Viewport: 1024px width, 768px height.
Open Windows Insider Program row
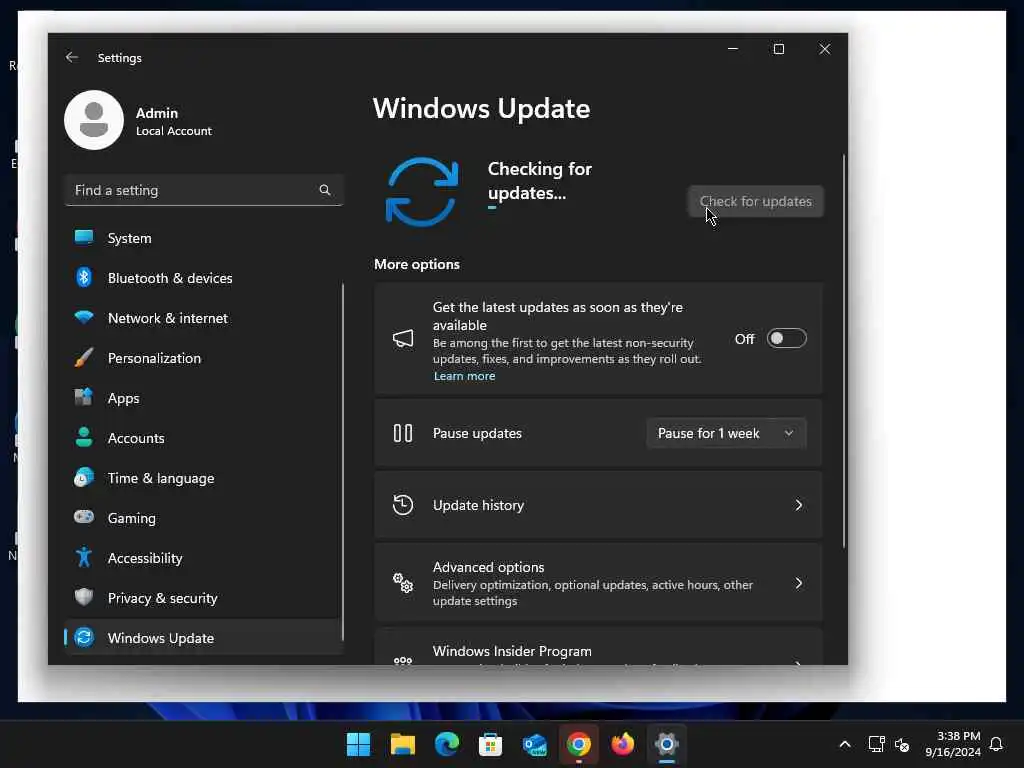pos(598,647)
